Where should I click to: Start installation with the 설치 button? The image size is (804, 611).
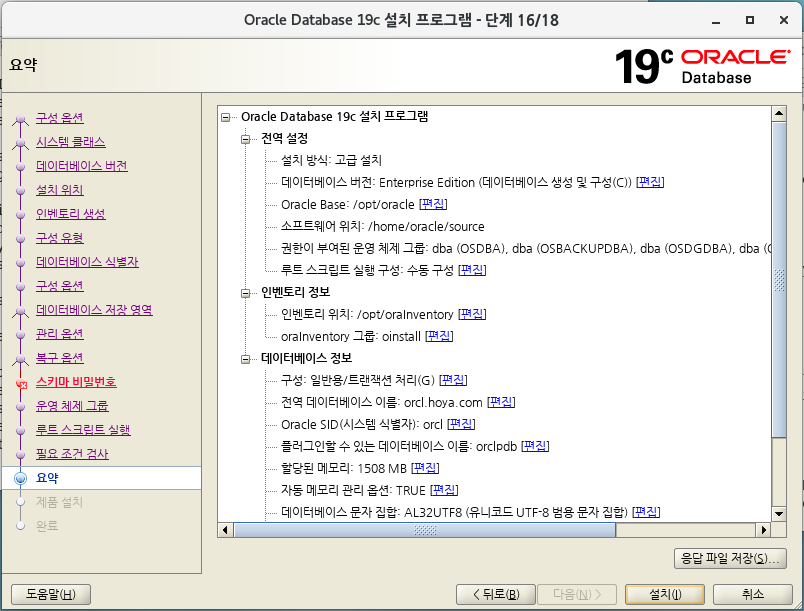click(665, 594)
